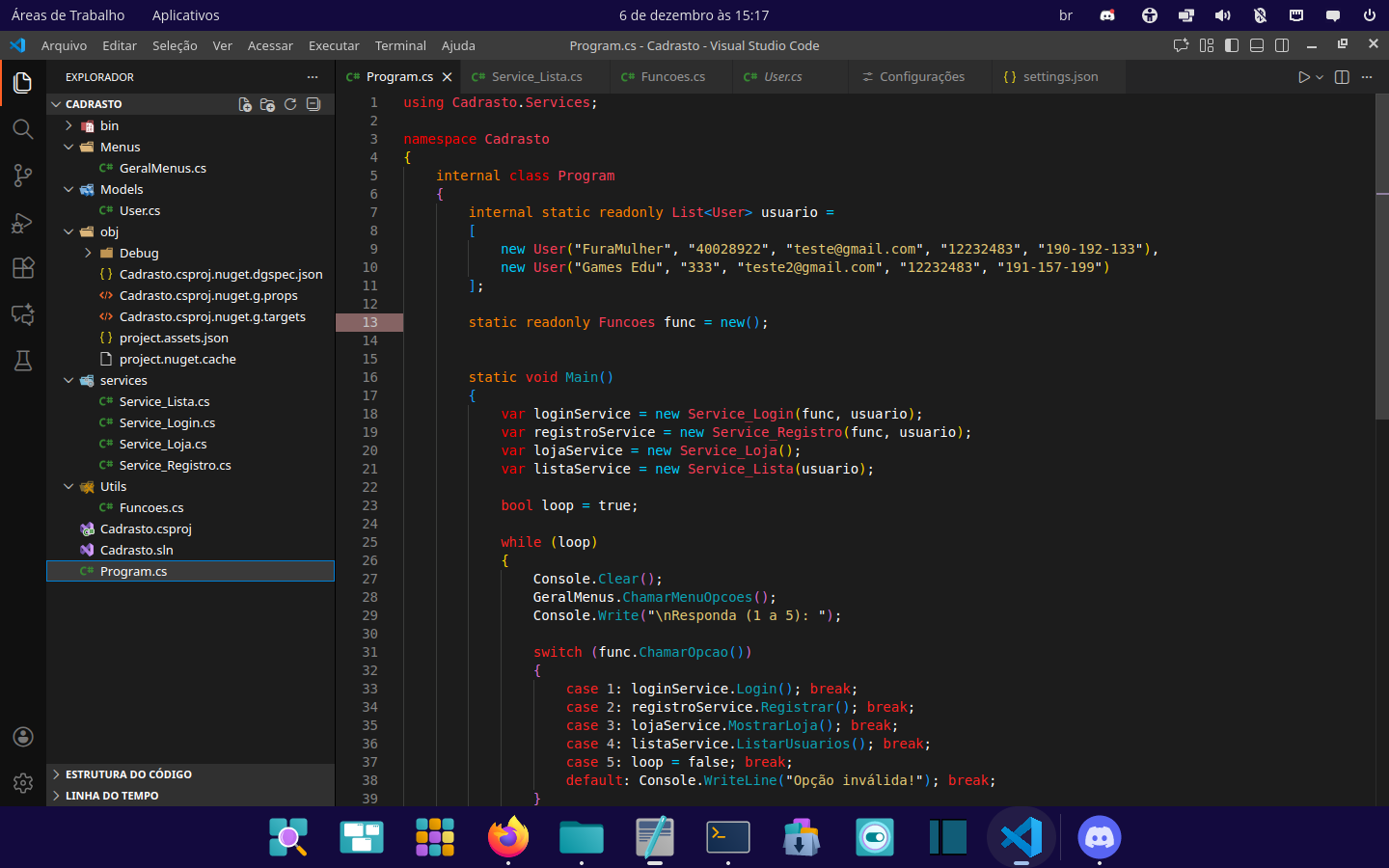This screenshot has width=1389, height=868.
Task: Switch to the Service_Lista.cs tab
Action: [534, 77]
